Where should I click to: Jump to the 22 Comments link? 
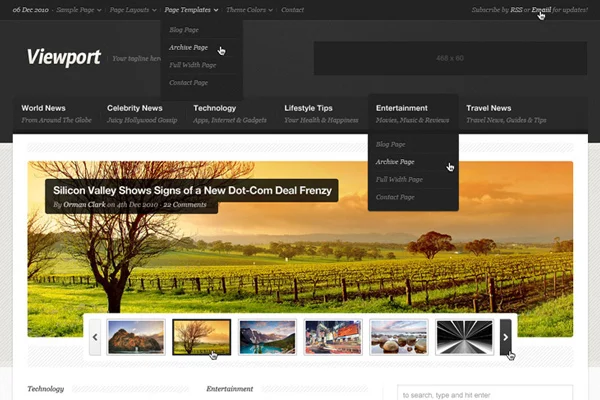point(185,205)
